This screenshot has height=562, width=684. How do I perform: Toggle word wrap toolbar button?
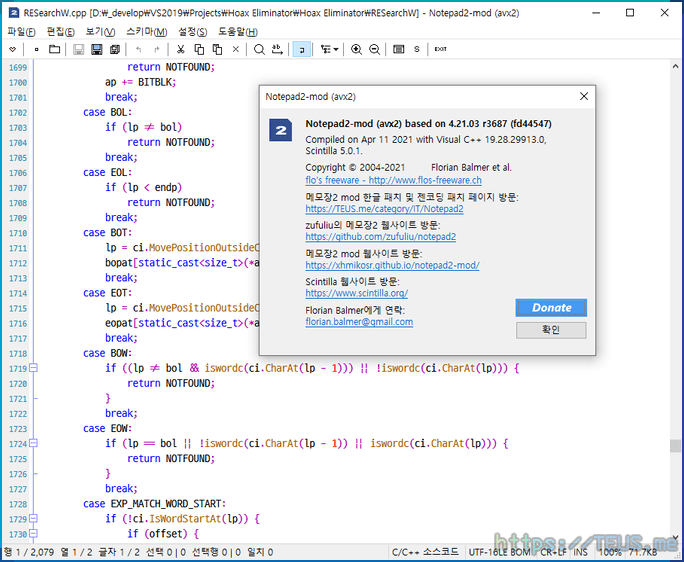point(302,49)
